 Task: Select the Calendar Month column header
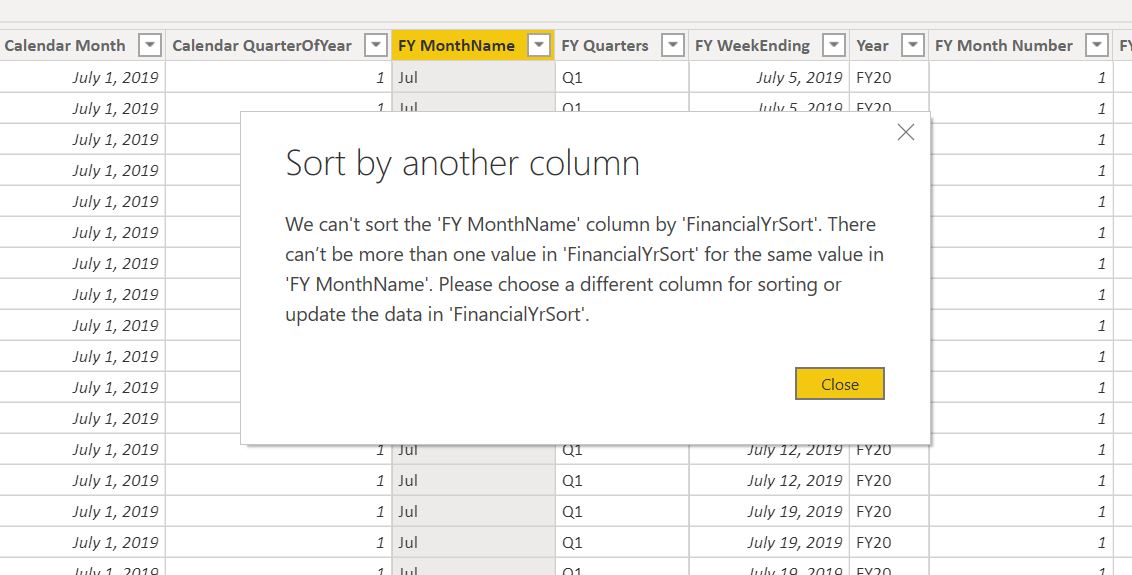click(65, 46)
